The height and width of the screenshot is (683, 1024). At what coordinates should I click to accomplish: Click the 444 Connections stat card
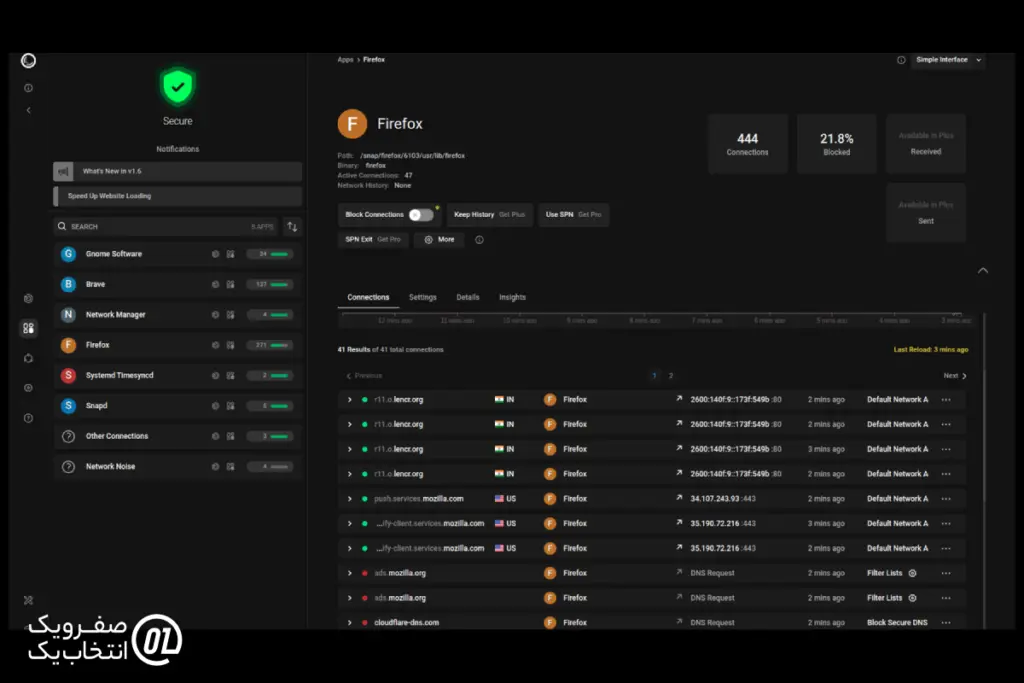click(748, 144)
